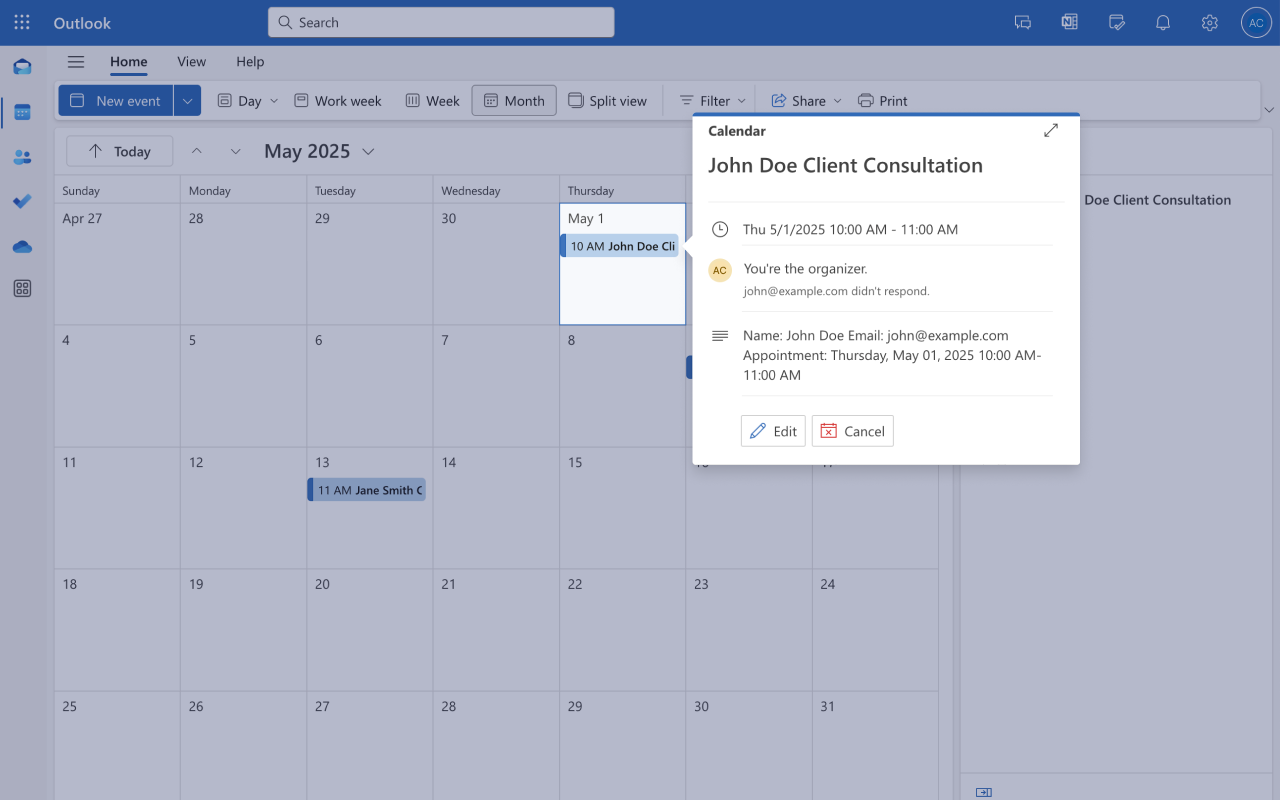Switch to Month view
Screen dimensions: 1280x800
point(514,100)
